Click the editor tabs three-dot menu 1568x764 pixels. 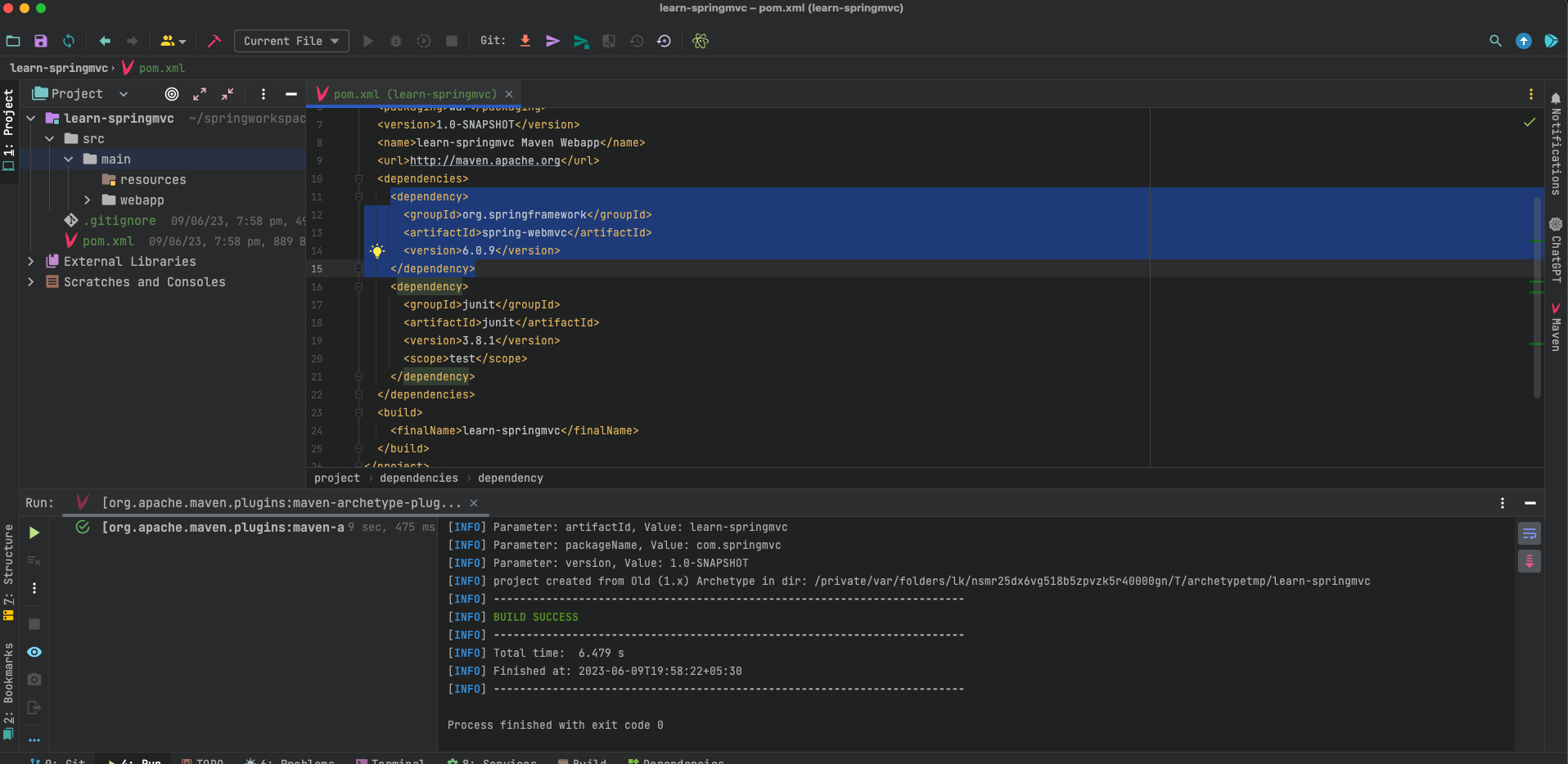(x=1531, y=94)
